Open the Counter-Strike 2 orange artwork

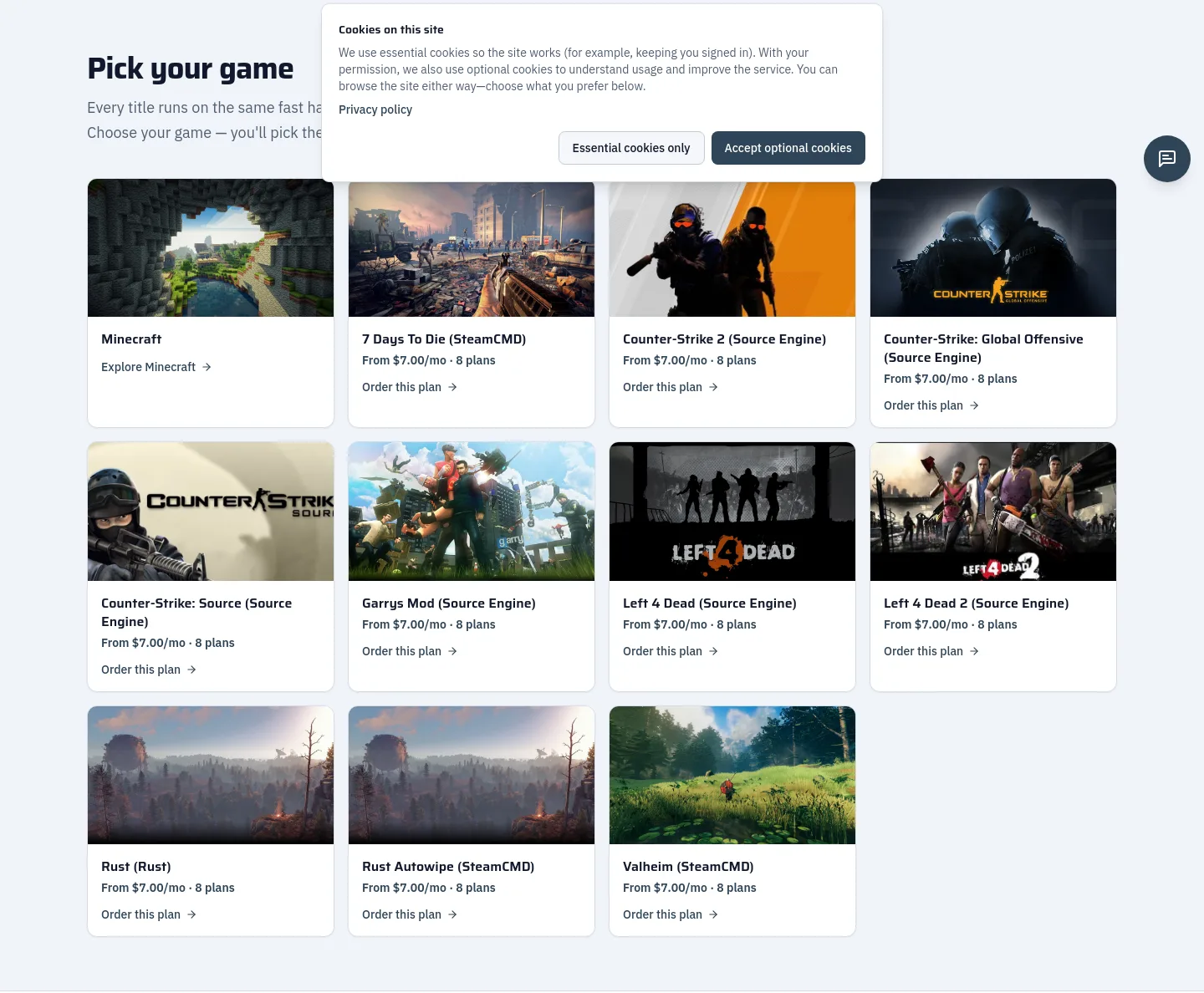pyautogui.click(x=732, y=250)
